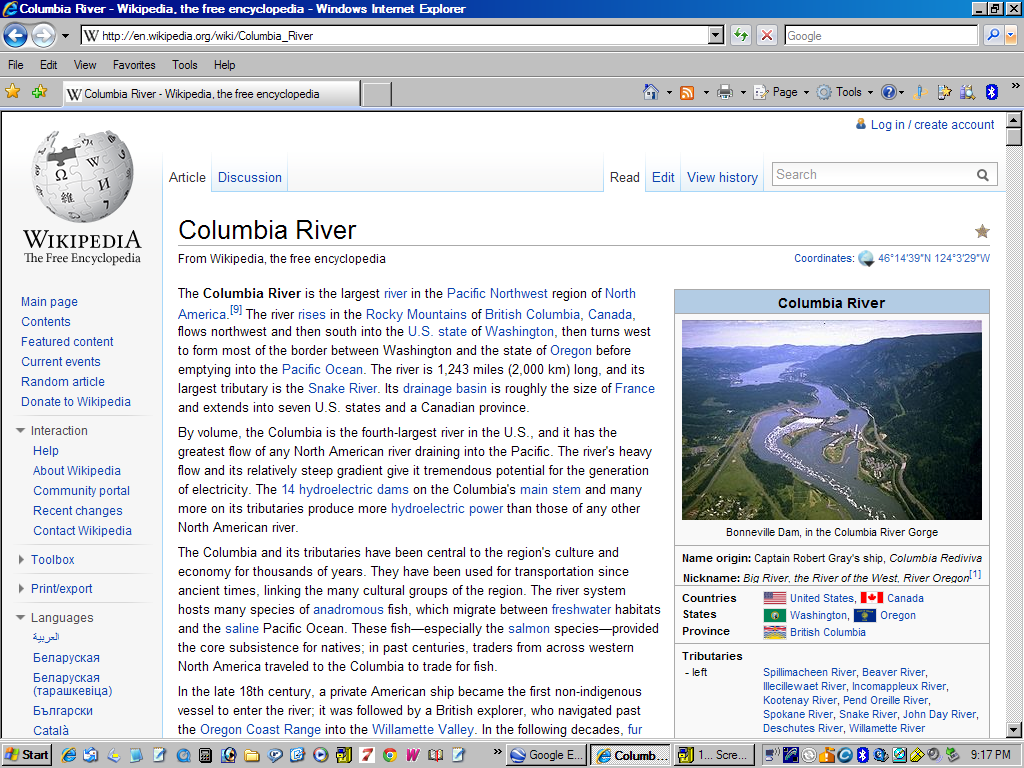Open Calculator from the Quick Launch bar
1024x768 pixels.
pyautogui.click(x=205, y=756)
